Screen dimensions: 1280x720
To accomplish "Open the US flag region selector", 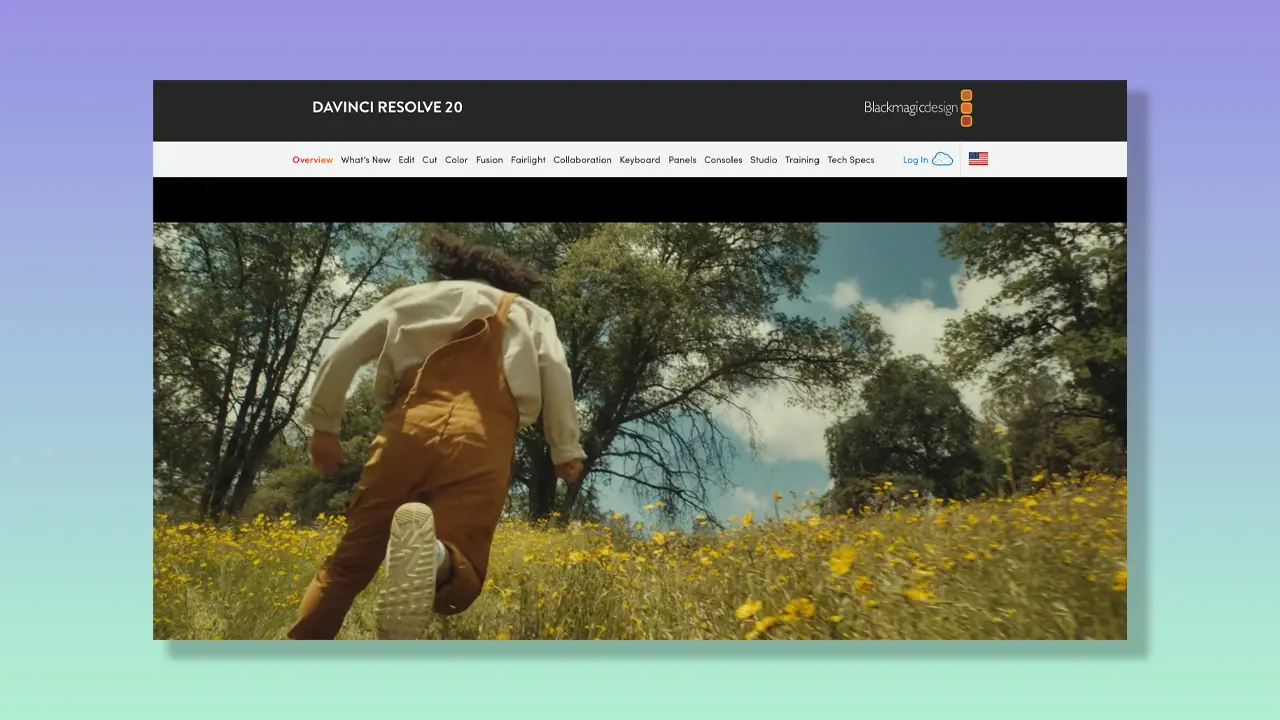I will point(978,159).
